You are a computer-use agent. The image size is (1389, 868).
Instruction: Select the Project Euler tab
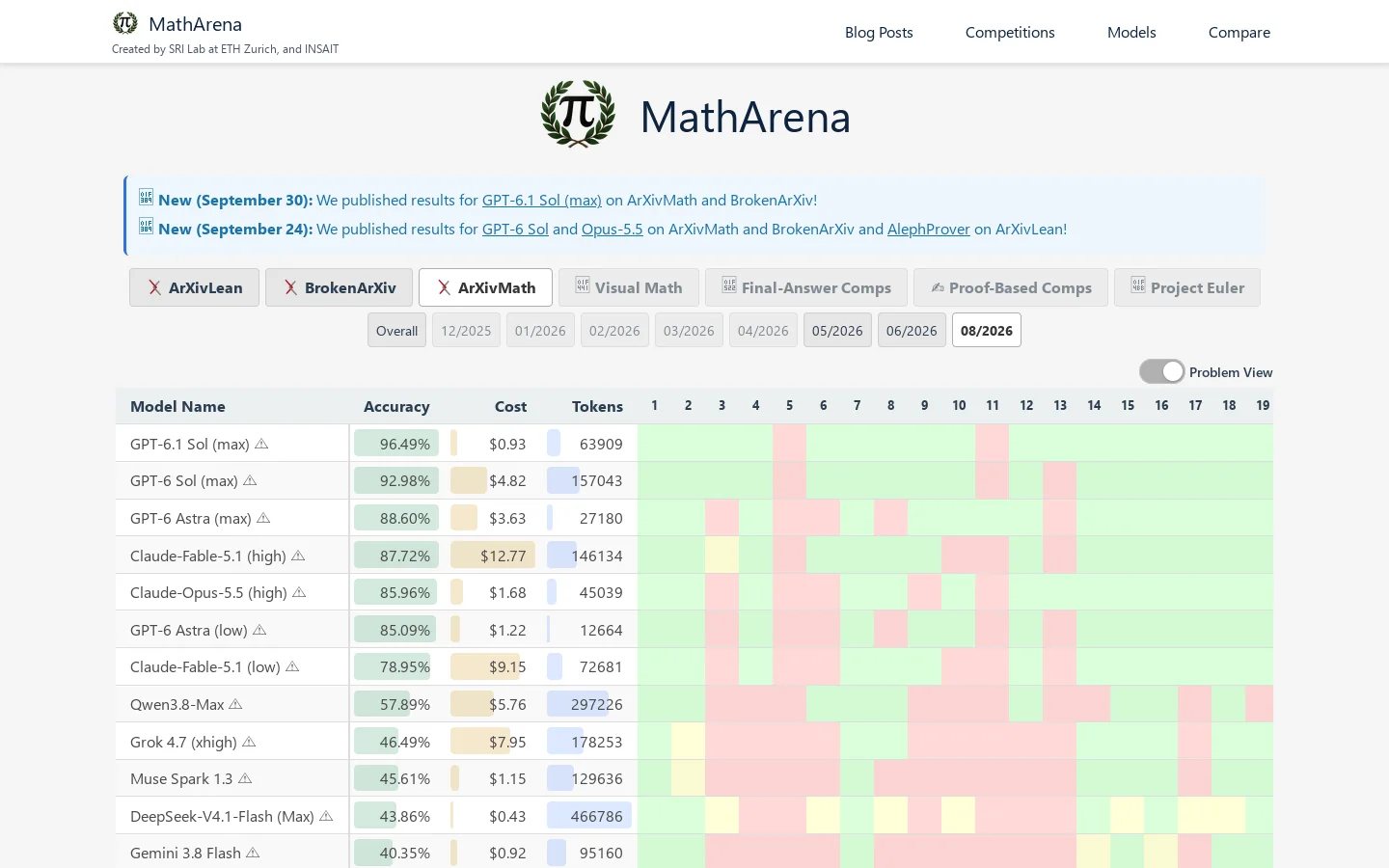(x=1187, y=287)
